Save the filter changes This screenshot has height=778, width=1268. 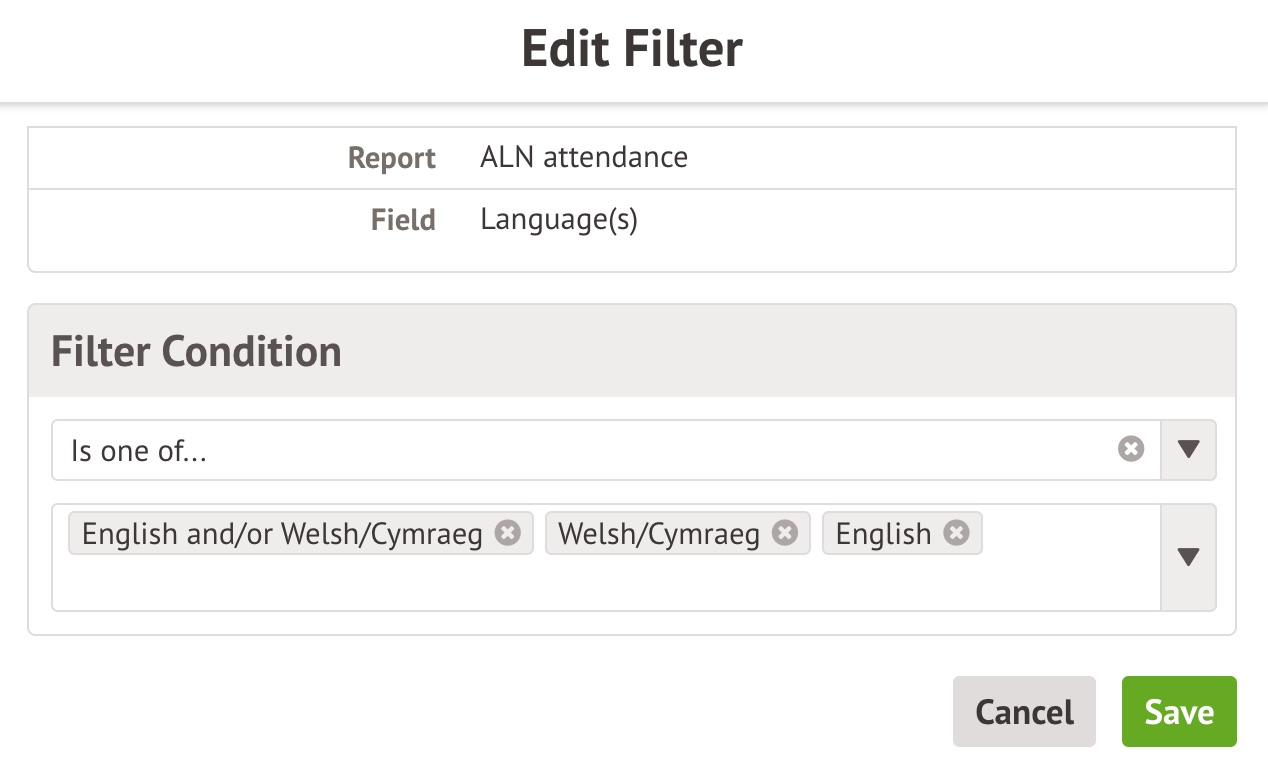pyautogui.click(x=1179, y=712)
